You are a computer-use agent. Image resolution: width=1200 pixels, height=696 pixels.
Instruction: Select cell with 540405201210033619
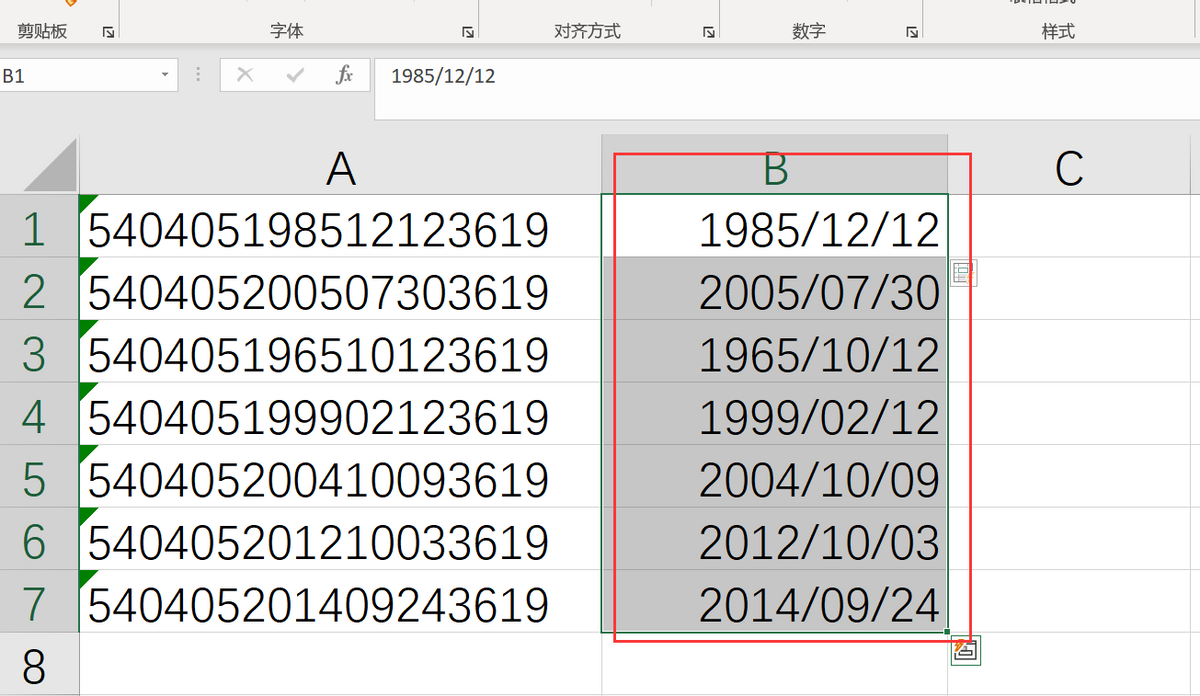tap(341, 539)
